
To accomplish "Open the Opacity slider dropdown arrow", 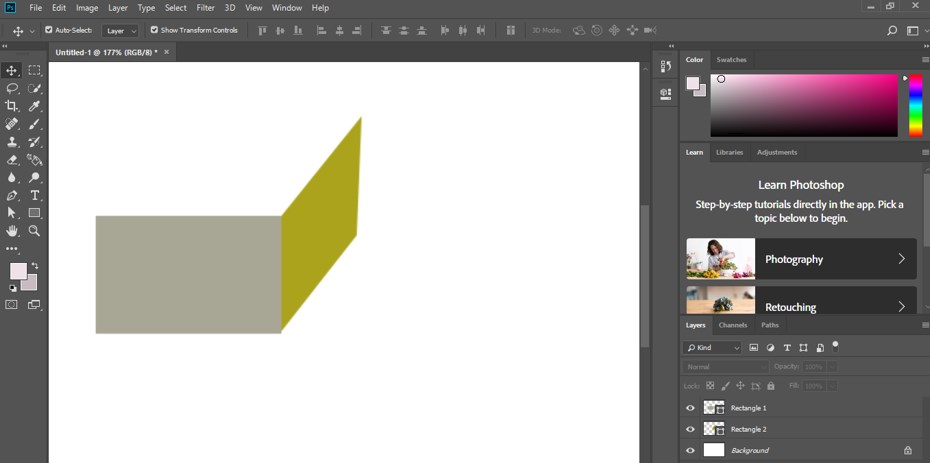I will pos(832,367).
